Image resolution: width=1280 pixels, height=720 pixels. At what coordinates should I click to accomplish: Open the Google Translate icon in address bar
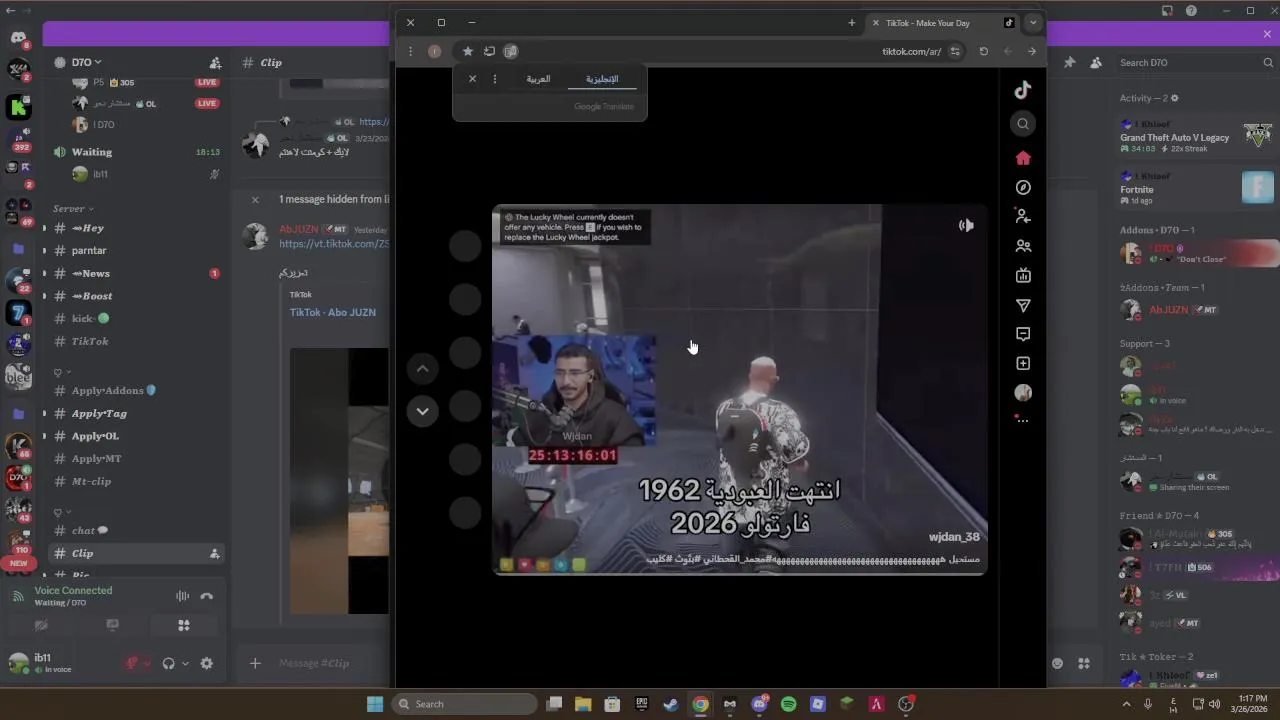pyautogui.click(x=511, y=51)
